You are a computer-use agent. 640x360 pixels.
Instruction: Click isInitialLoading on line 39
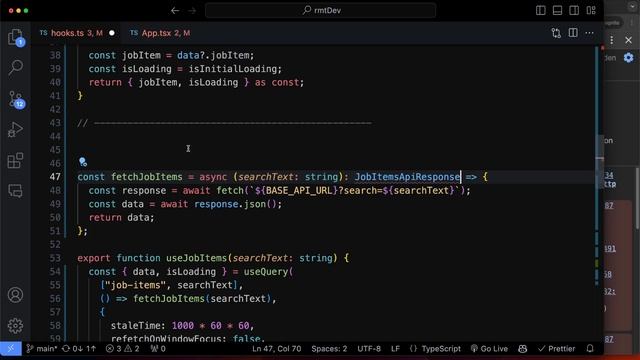pos(232,69)
